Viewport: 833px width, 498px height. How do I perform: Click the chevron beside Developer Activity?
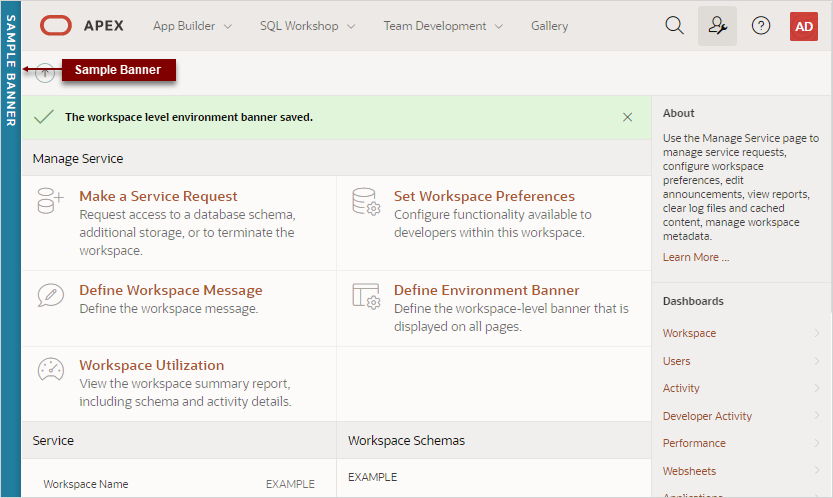(x=817, y=415)
